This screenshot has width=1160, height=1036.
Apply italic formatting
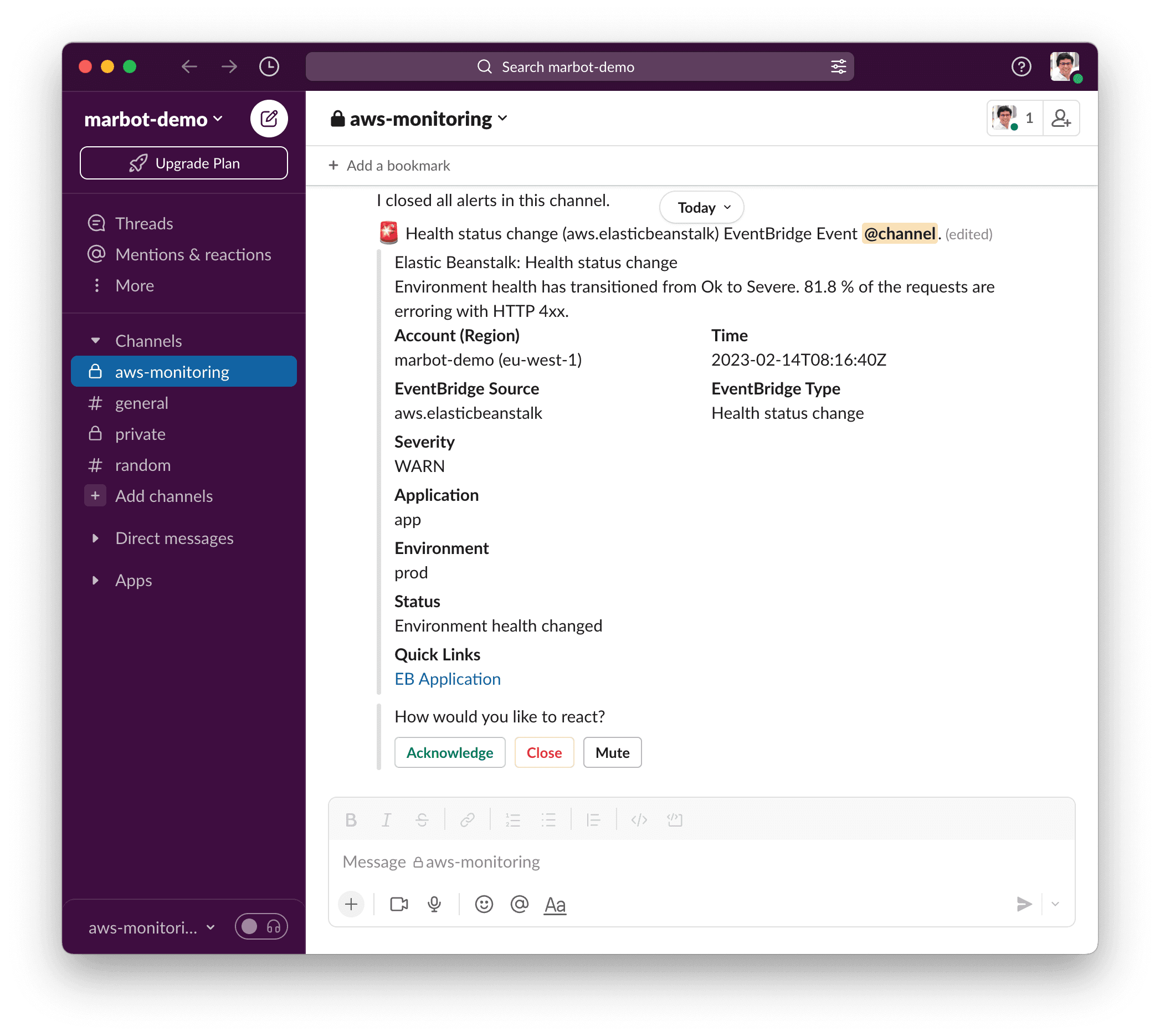tap(387, 820)
